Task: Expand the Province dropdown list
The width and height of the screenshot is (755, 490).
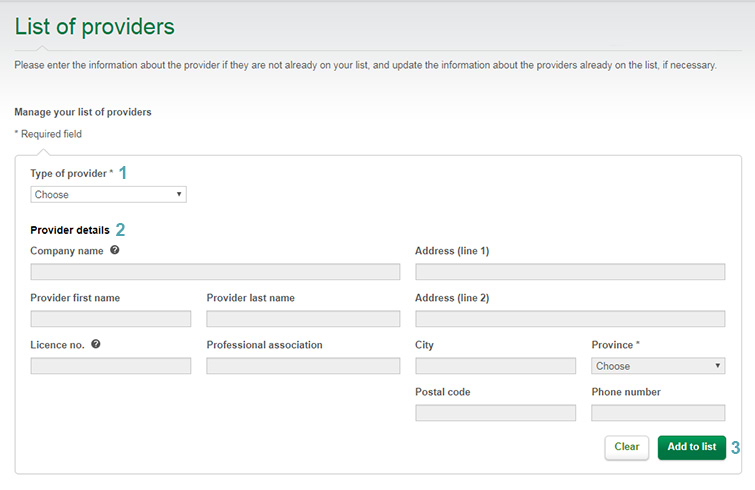Action: pyautogui.click(x=658, y=366)
